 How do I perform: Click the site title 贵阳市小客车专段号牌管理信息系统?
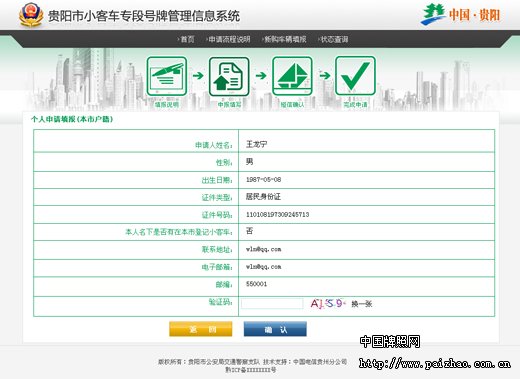click(144, 16)
